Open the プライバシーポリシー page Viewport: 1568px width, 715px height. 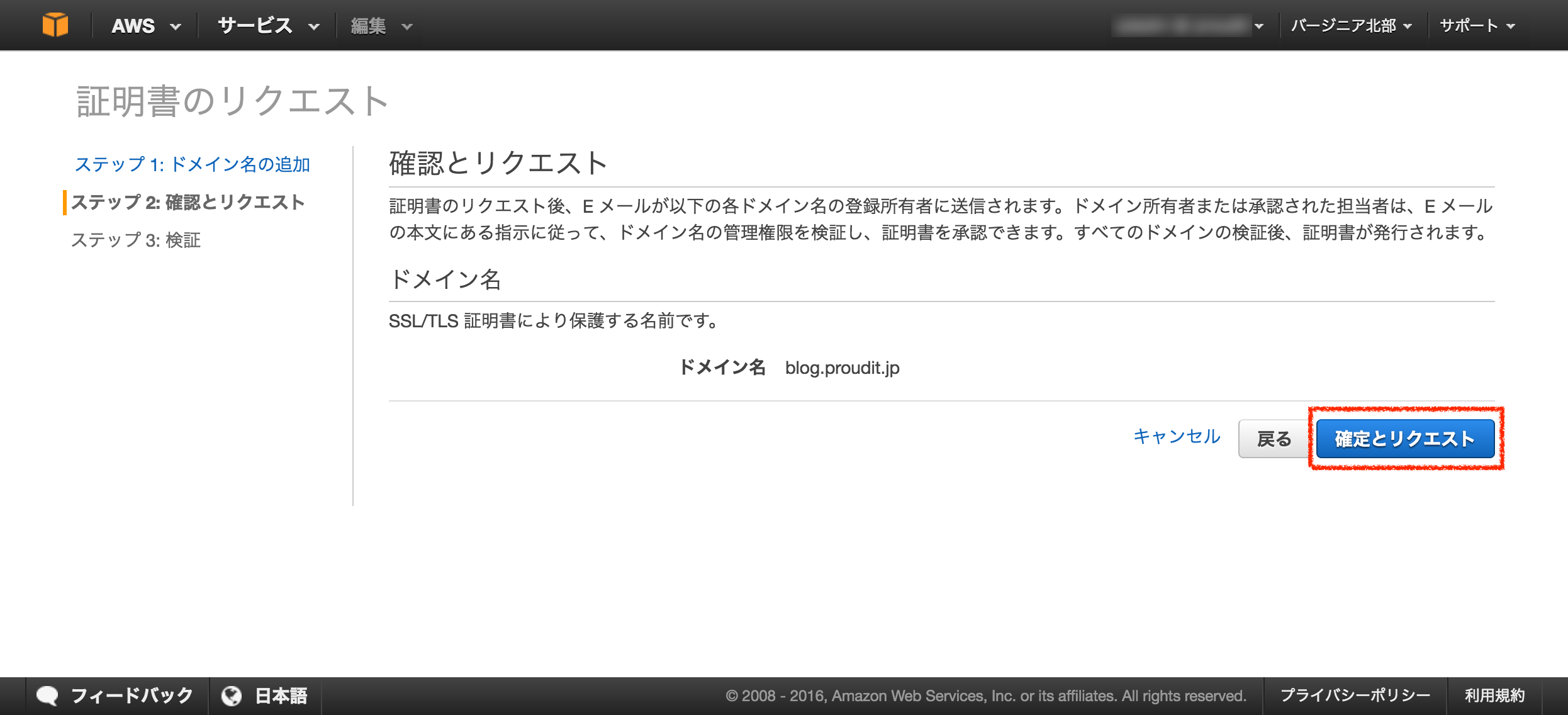[x=1355, y=695]
